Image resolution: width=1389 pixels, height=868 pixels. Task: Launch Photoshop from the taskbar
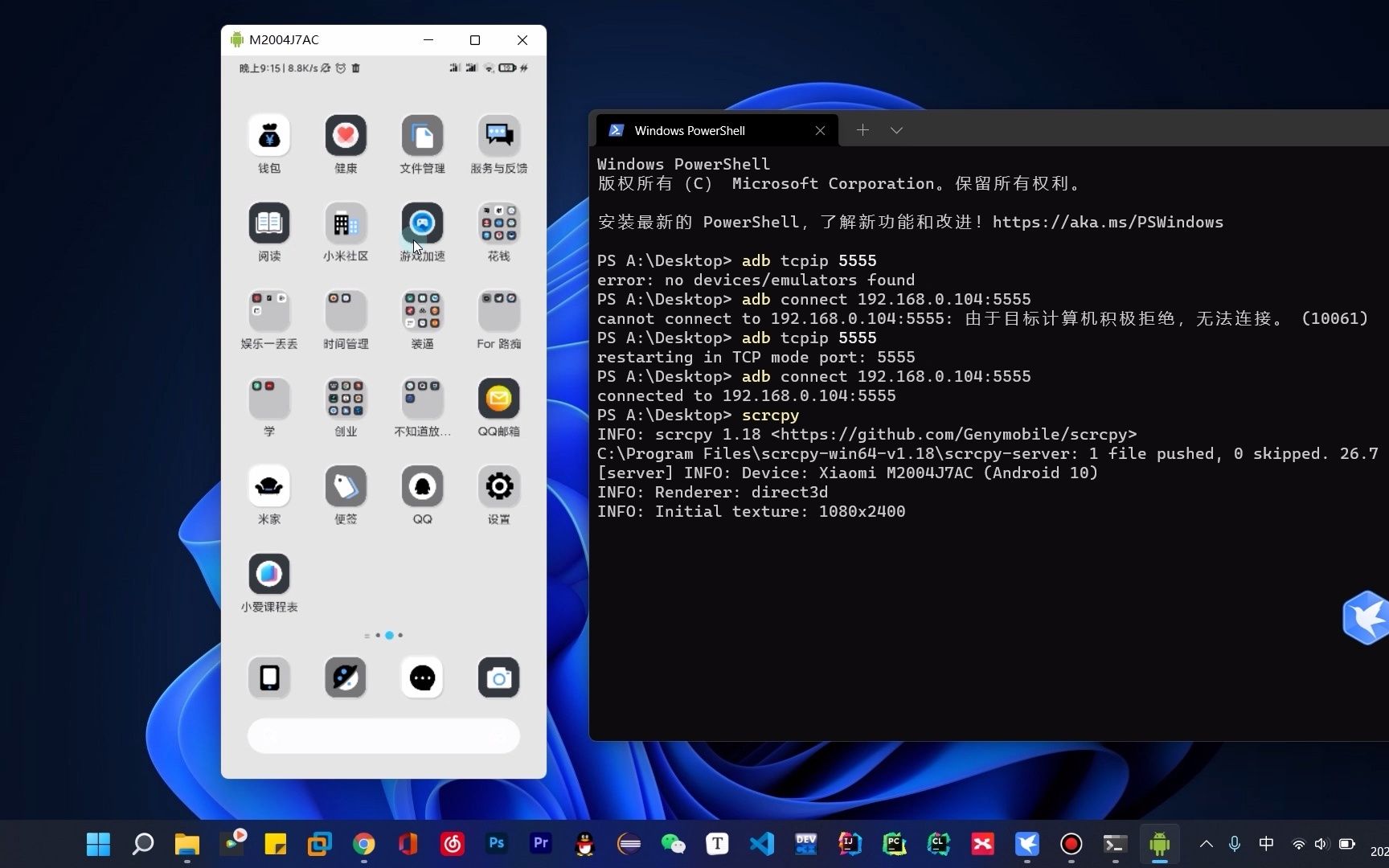pyautogui.click(x=496, y=844)
